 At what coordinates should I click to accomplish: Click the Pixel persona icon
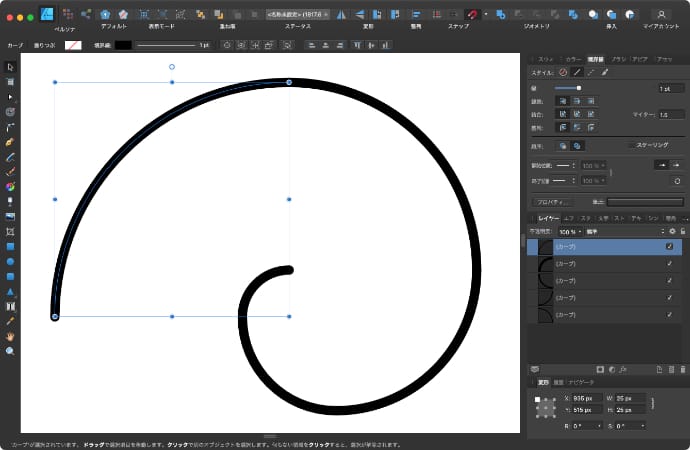pyautogui.click(x=66, y=14)
